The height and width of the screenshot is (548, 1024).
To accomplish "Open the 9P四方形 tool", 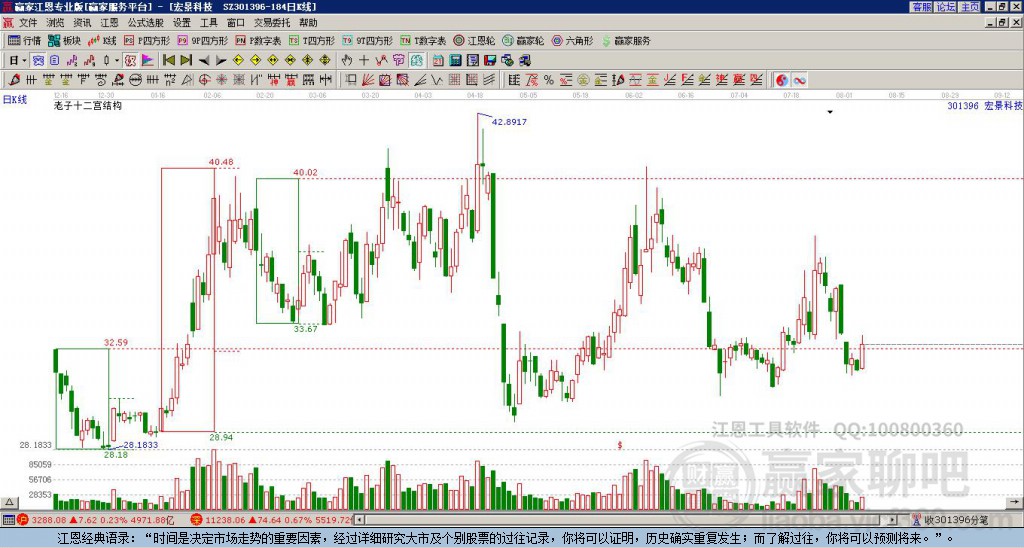I will [203, 40].
